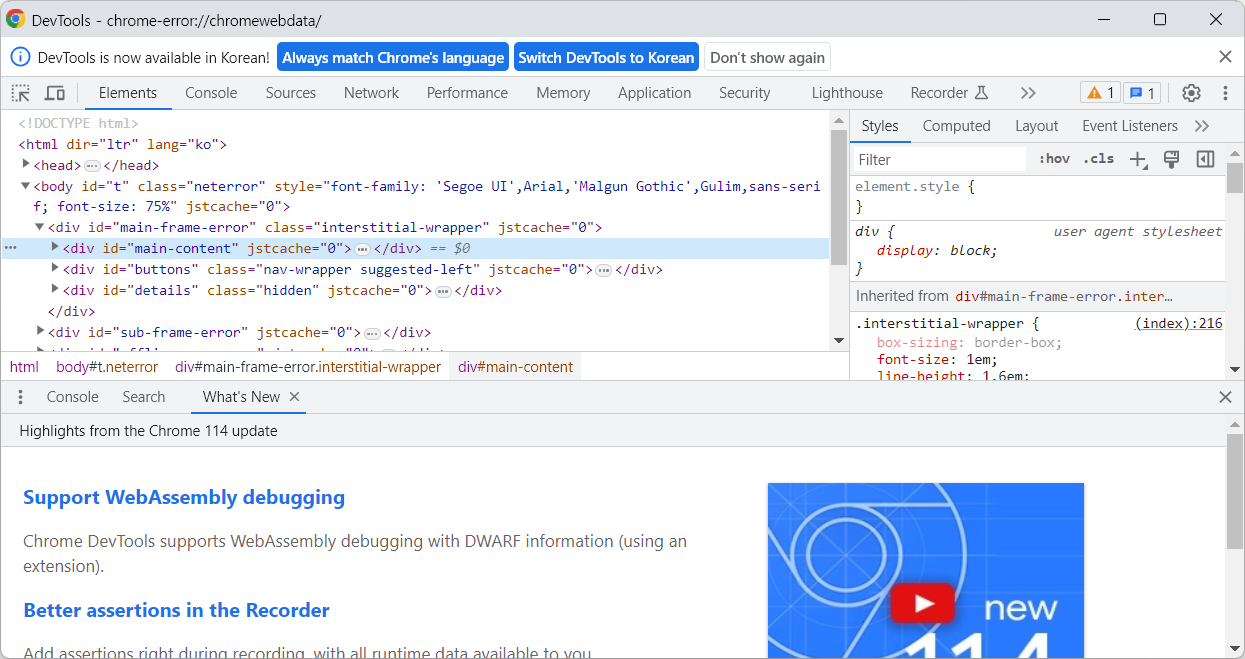1245x659 pixels.
Task: Open the Event Listeners tab
Action: pos(1130,126)
